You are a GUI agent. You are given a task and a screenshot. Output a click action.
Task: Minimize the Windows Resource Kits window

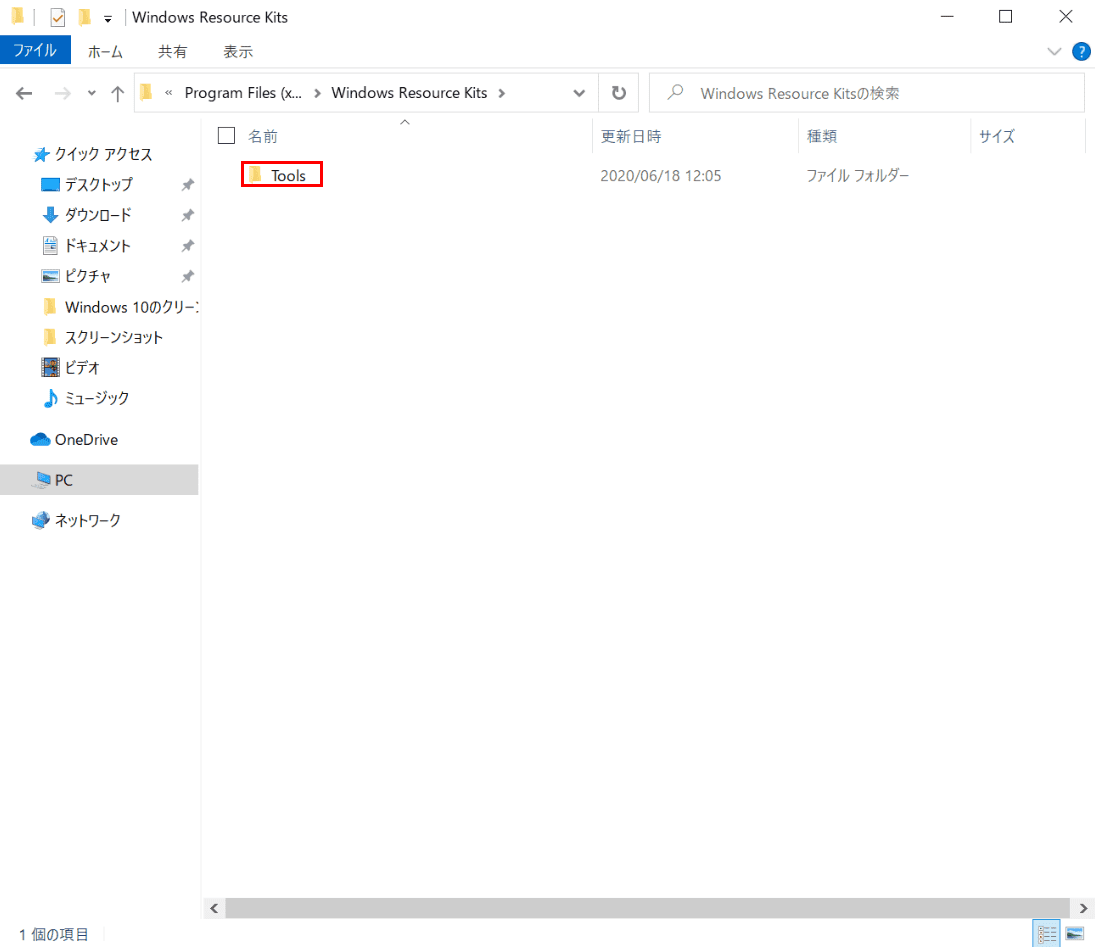[947, 17]
